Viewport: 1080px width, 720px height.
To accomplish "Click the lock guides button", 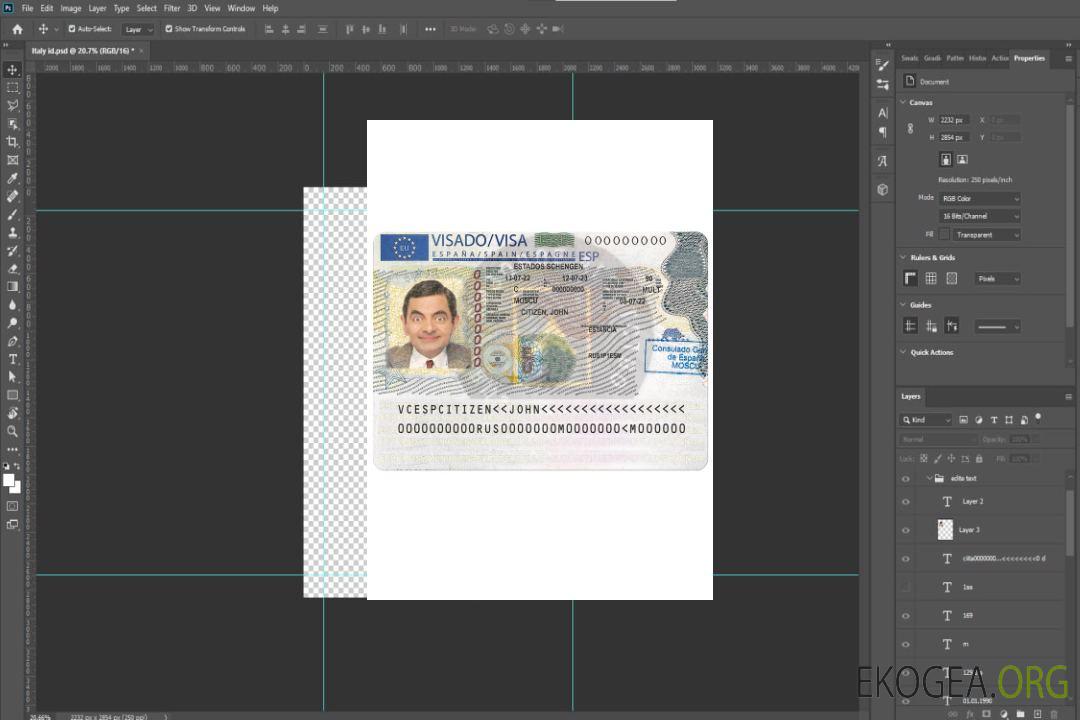I will tap(931, 327).
